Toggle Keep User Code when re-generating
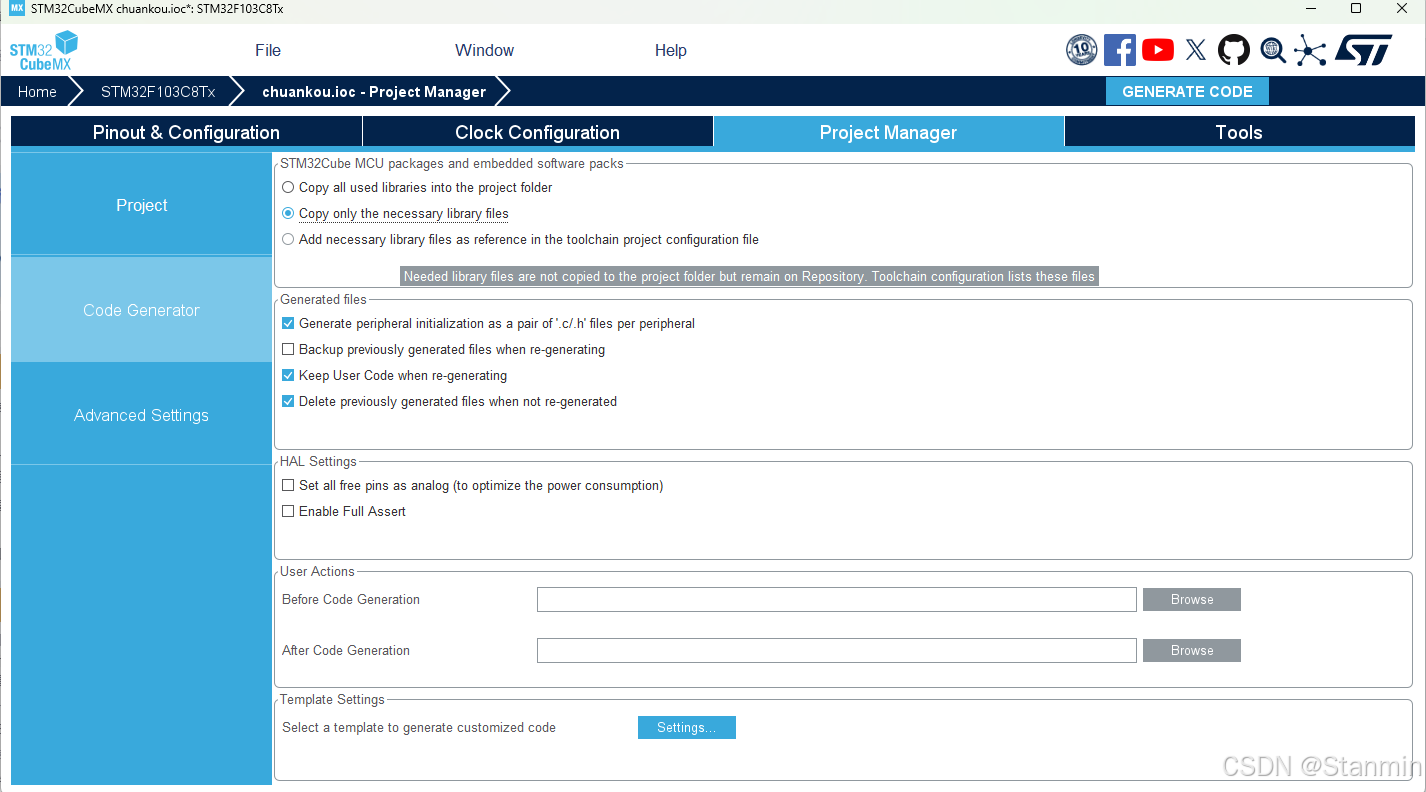The height and width of the screenshot is (792, 1426). tap(288, 375)
